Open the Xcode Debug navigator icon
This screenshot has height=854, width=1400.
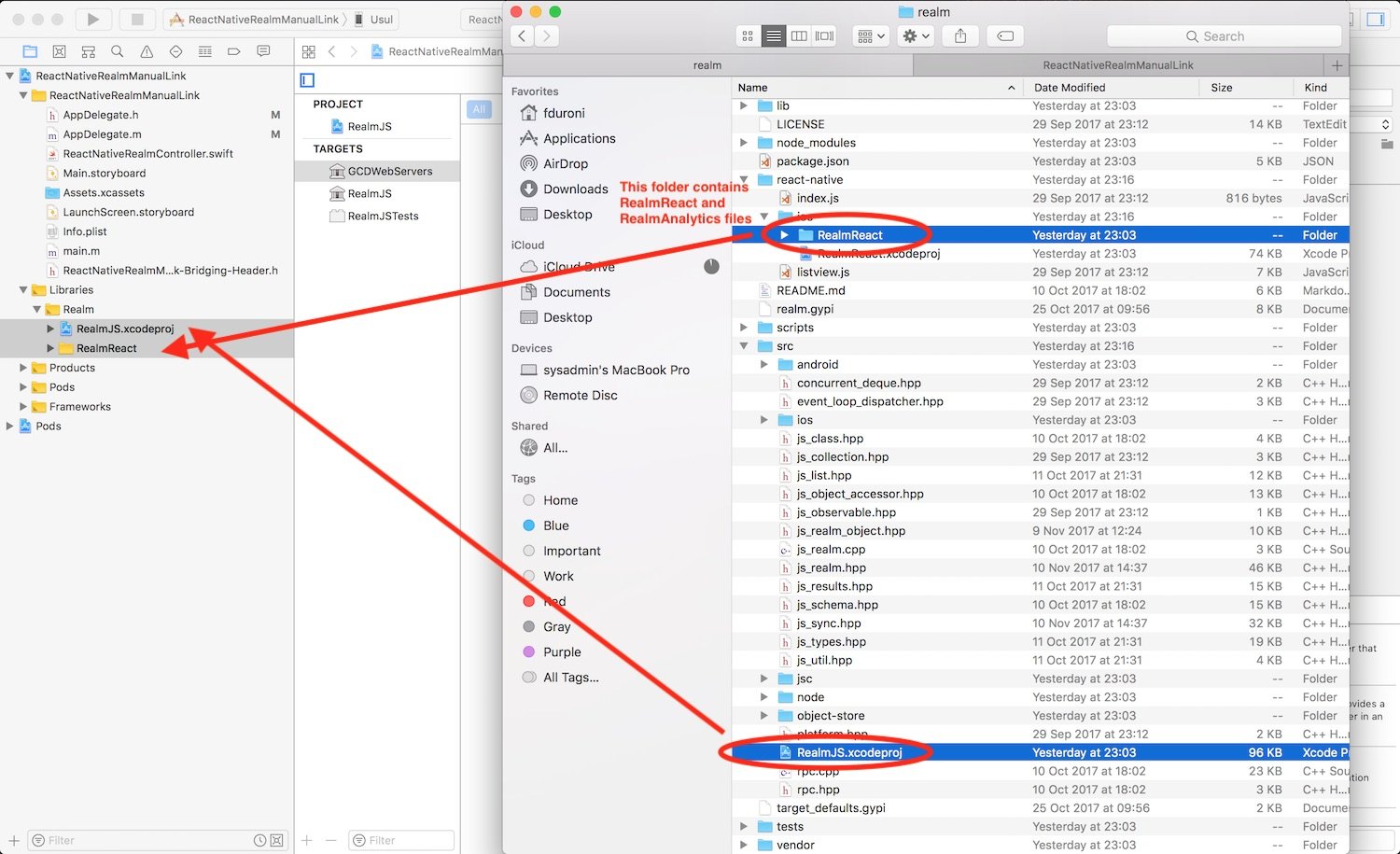click(x=204, y=51)
